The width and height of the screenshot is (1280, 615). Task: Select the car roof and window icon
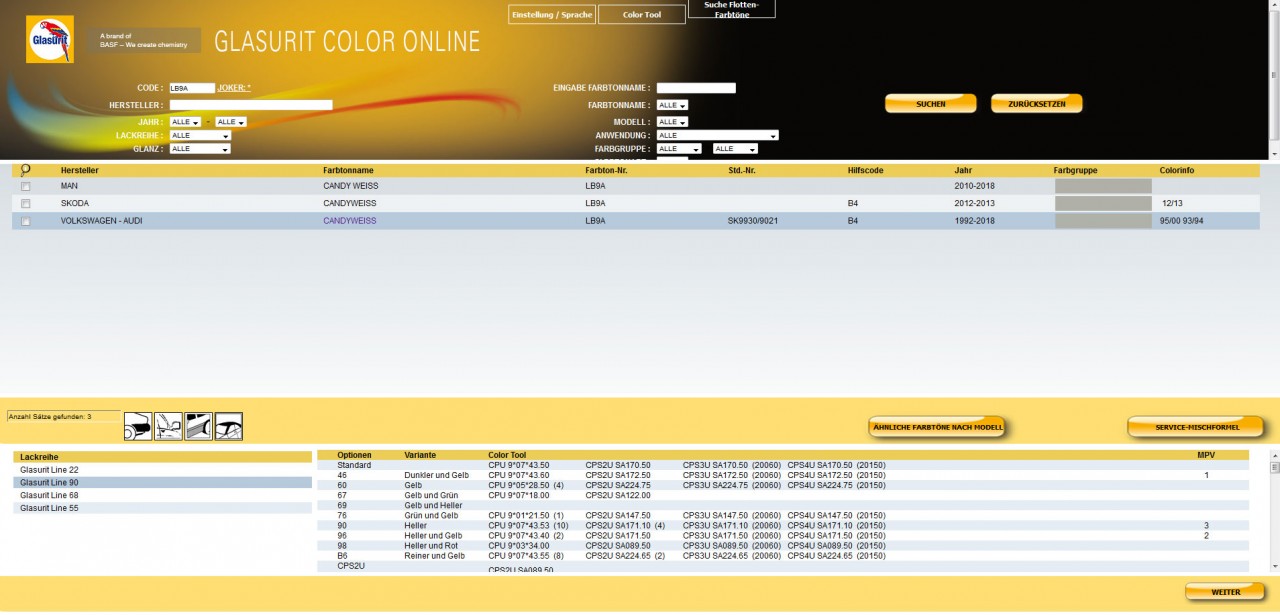(229, 426)
